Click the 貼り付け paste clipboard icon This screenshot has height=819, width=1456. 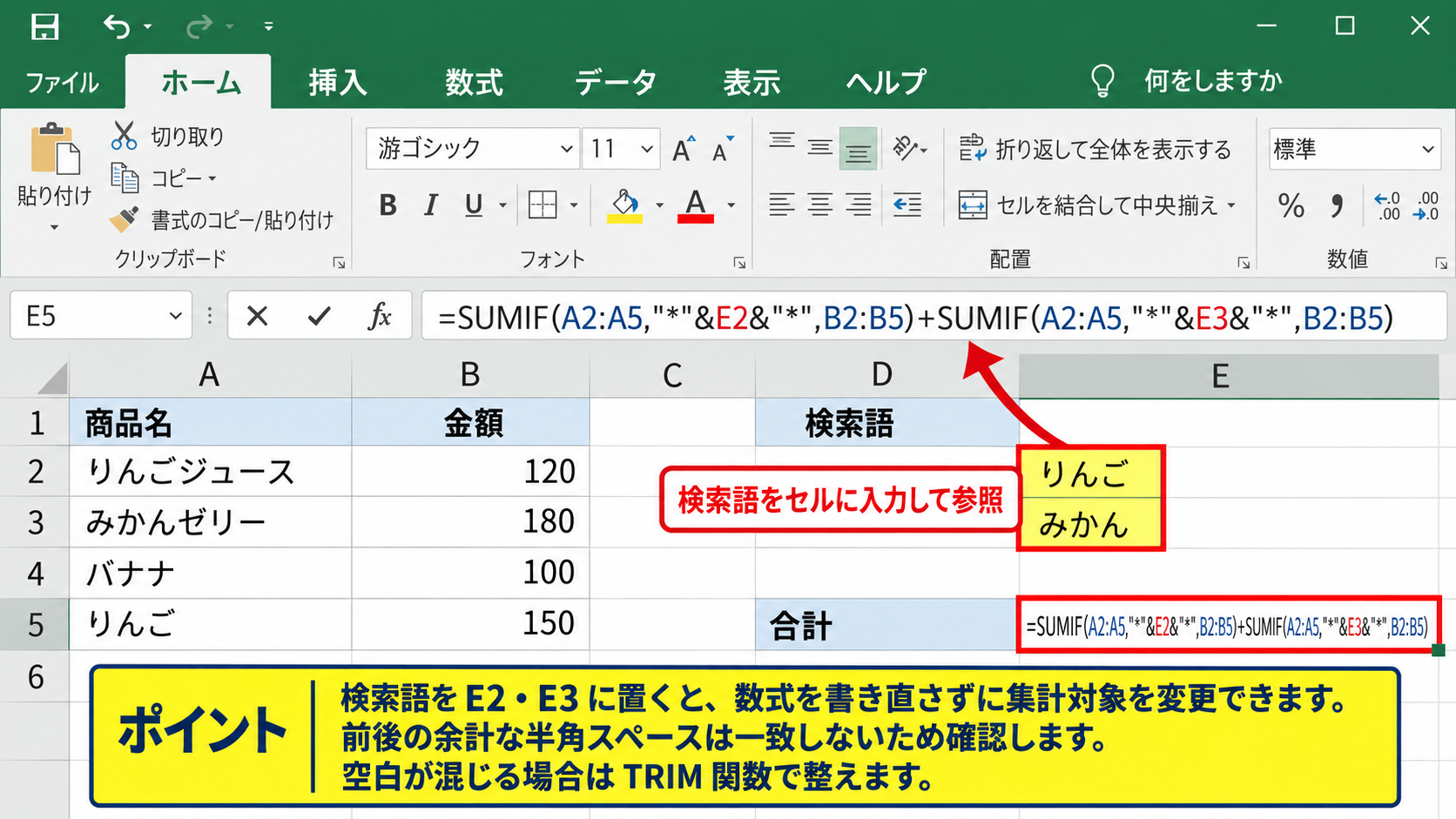click(x=55, y=150)
